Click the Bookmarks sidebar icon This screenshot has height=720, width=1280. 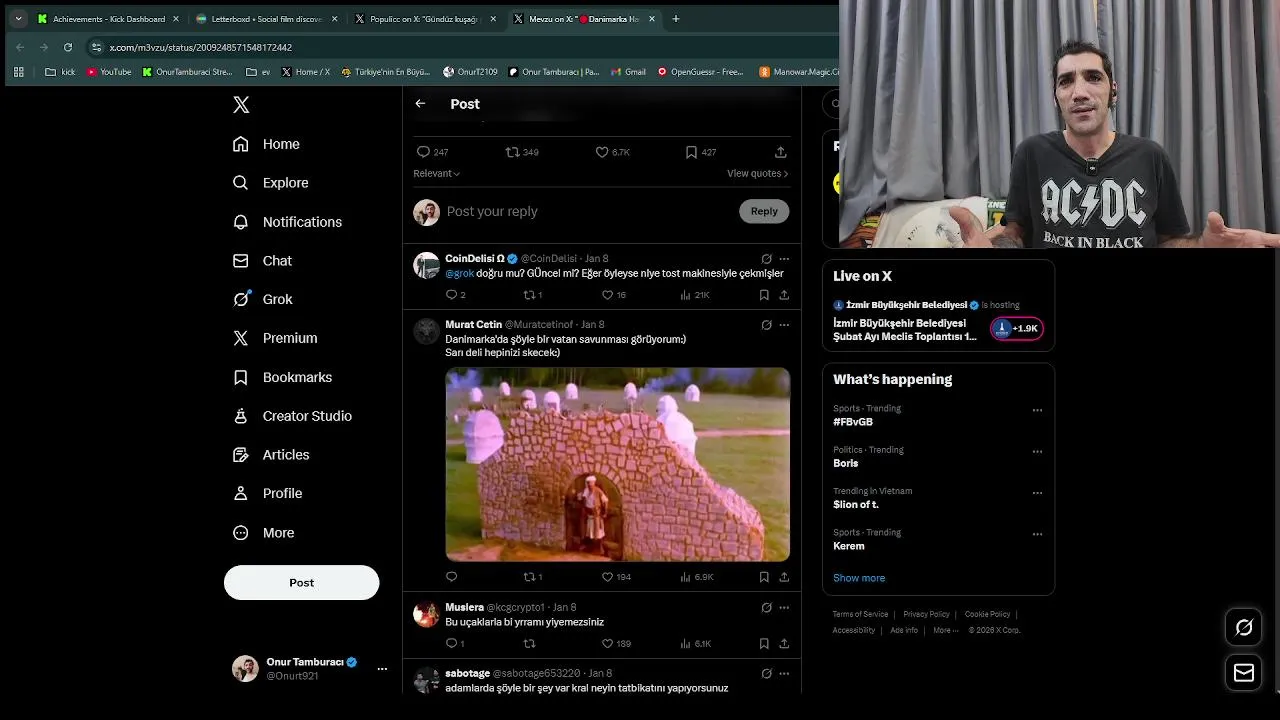[240, 377]
